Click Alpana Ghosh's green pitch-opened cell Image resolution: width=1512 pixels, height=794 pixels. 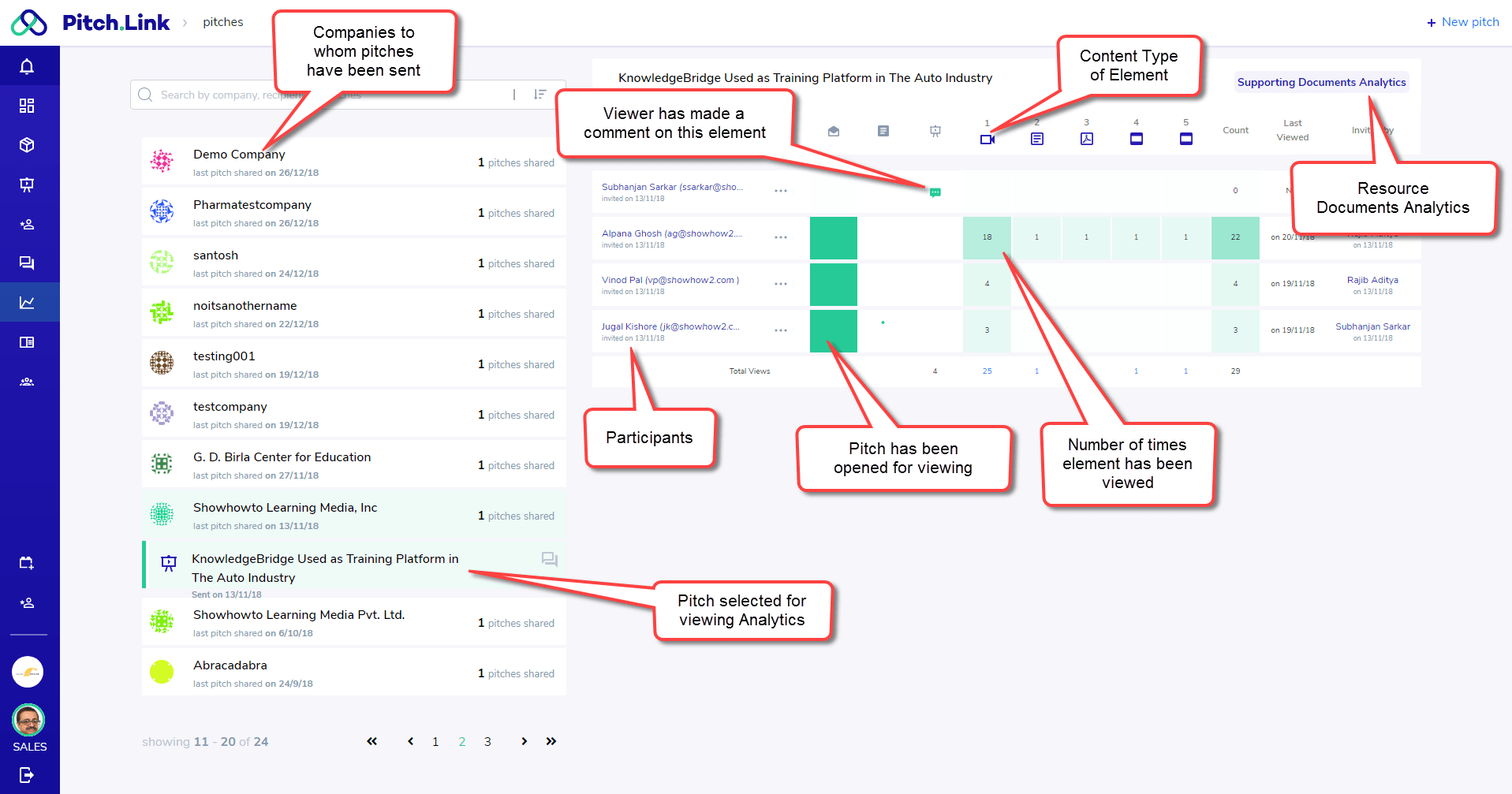(833, 238)
